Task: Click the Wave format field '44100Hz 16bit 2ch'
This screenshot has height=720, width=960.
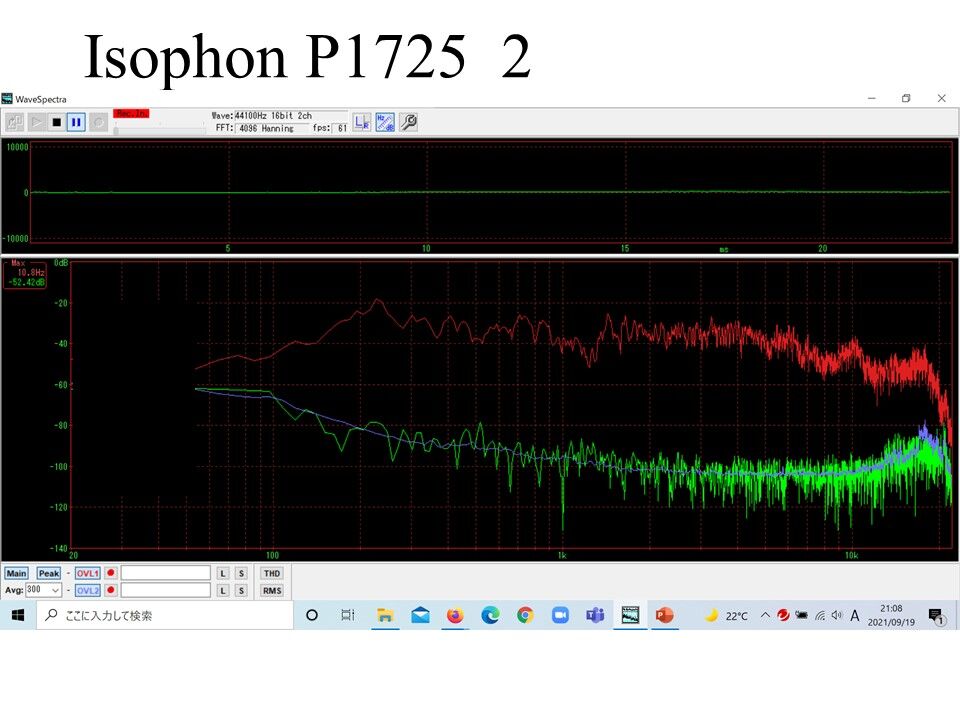Action: coord(291,116)
